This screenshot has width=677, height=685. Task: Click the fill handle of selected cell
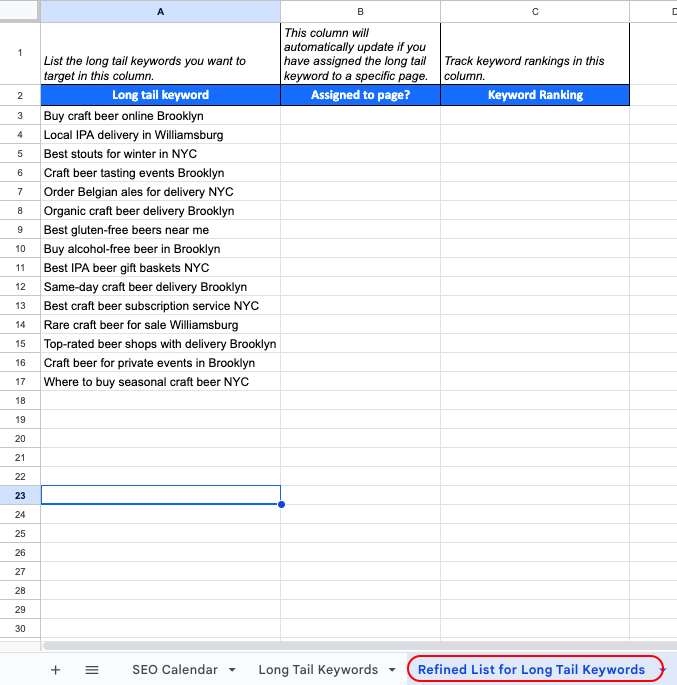pos(281,504)
